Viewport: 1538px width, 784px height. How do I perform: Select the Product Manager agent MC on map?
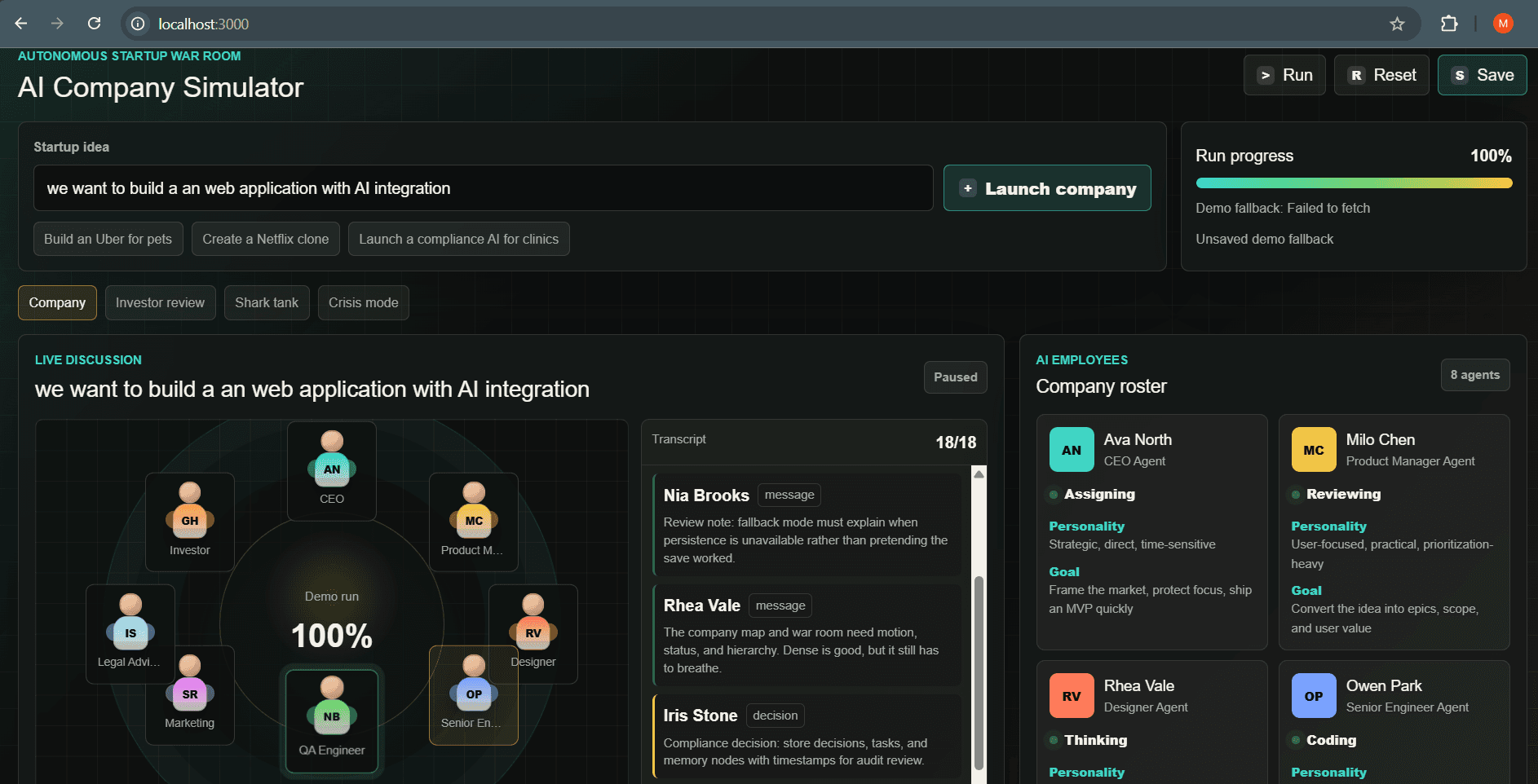point(474,522)
